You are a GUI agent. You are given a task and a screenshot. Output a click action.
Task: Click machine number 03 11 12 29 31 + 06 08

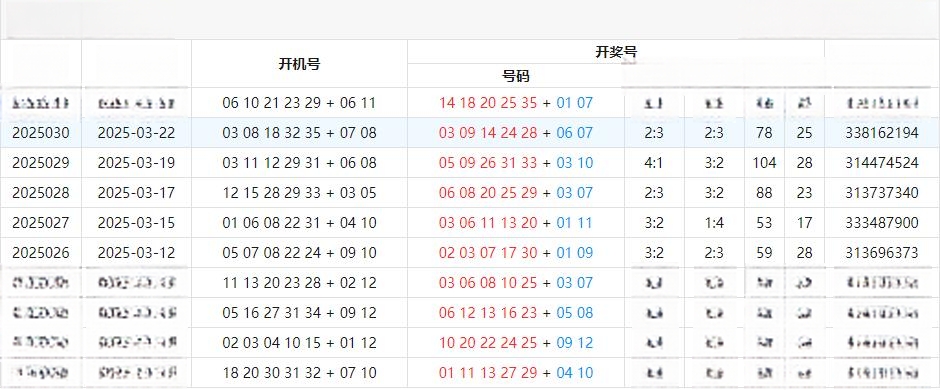click(x=299, y=163)
